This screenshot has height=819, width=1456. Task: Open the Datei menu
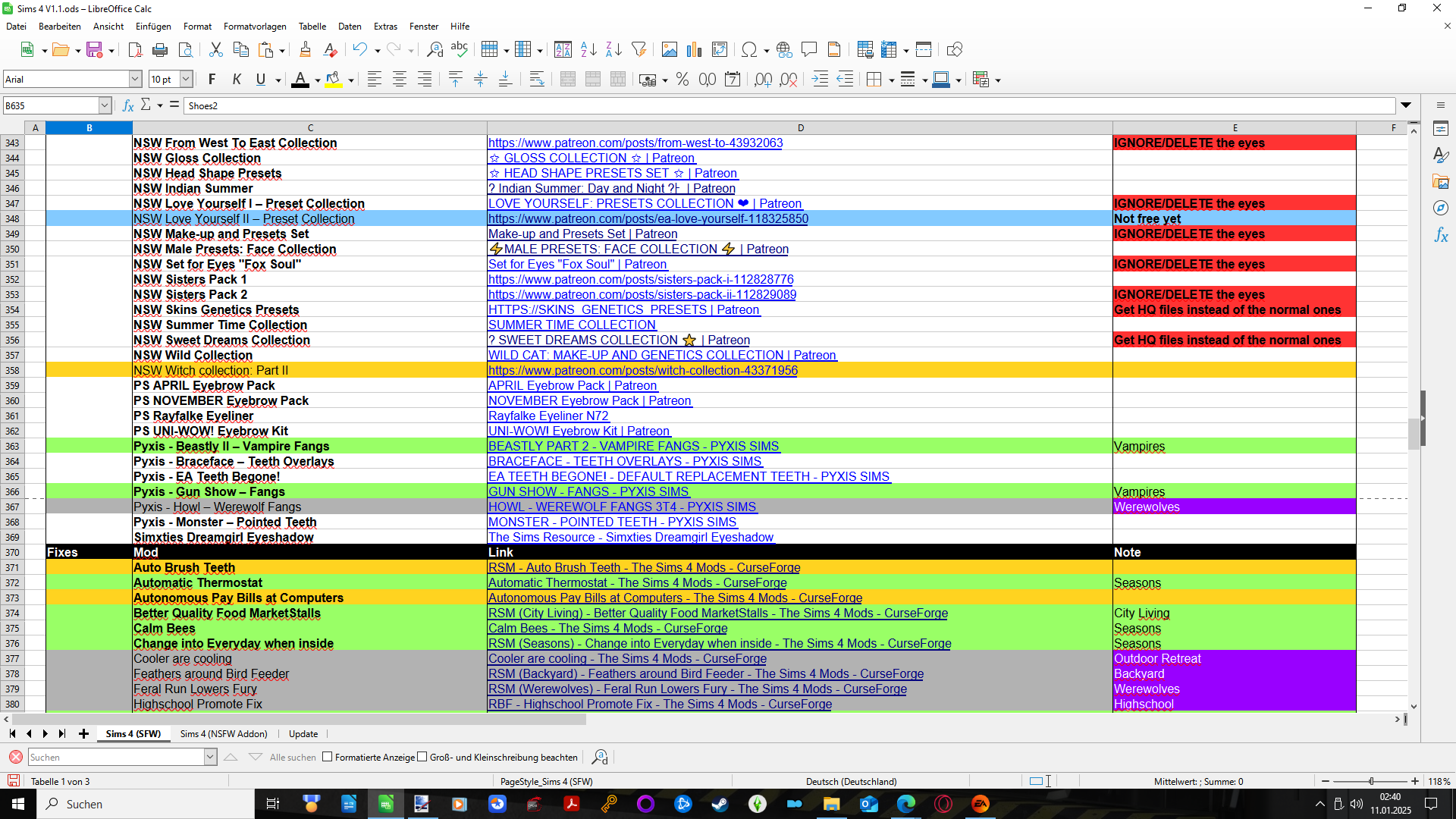[x=16, y=27]
